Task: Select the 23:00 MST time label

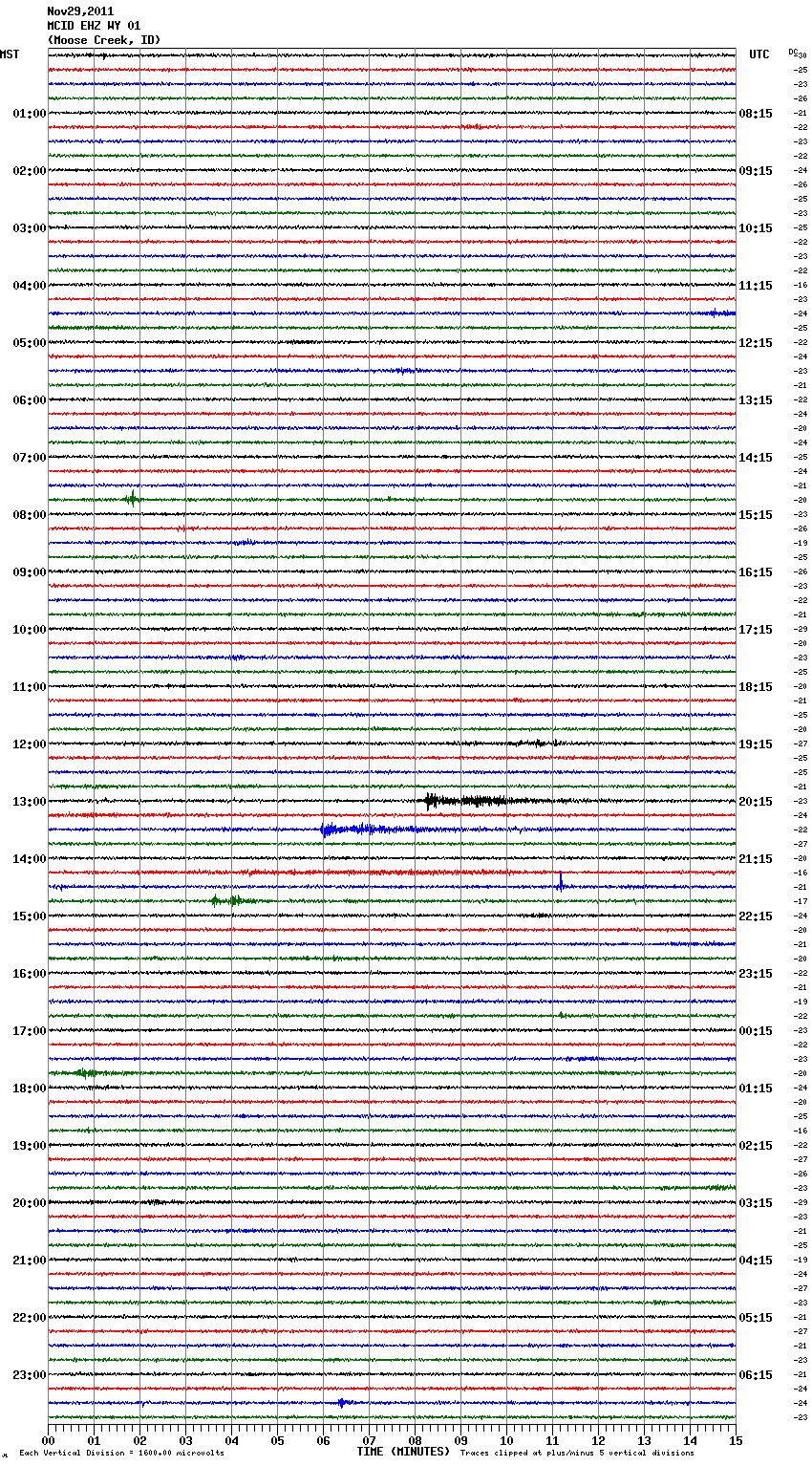Action: [30, 1375]
